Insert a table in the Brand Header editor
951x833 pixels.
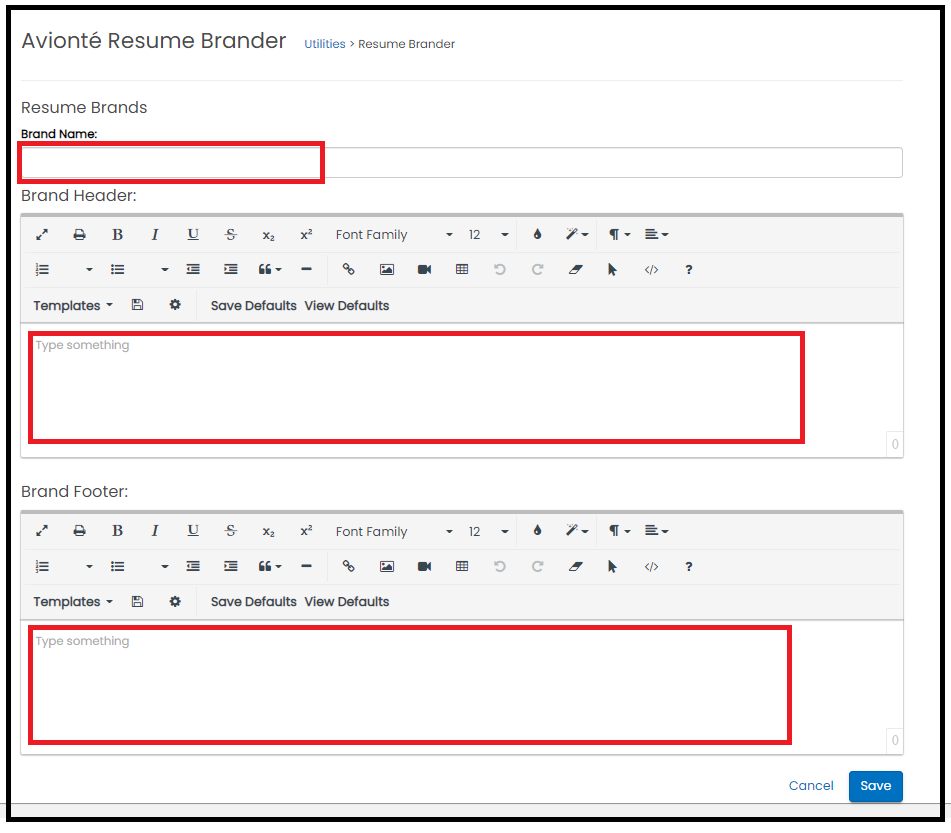click(x=462, y=269)
